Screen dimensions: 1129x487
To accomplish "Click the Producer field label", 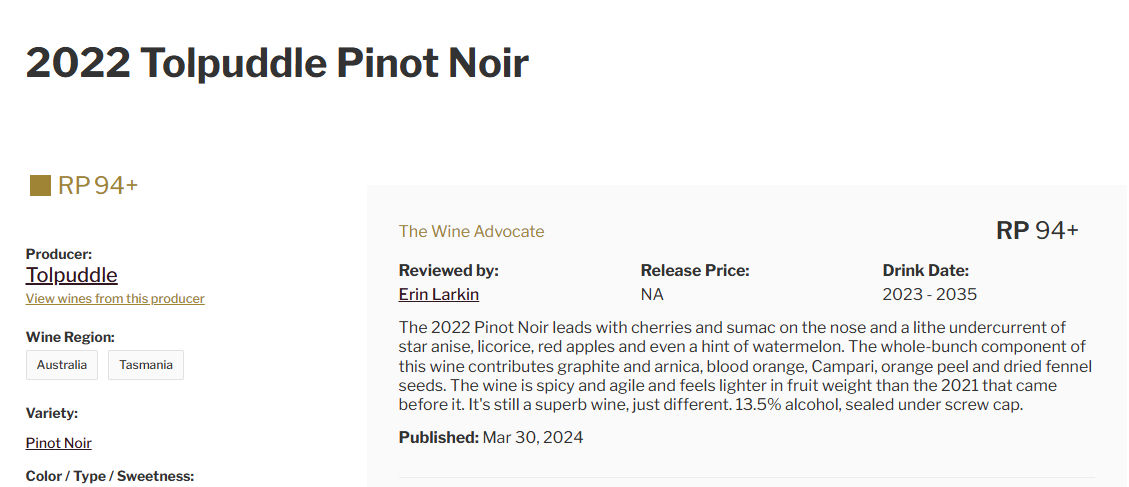I will click(59, 254).
